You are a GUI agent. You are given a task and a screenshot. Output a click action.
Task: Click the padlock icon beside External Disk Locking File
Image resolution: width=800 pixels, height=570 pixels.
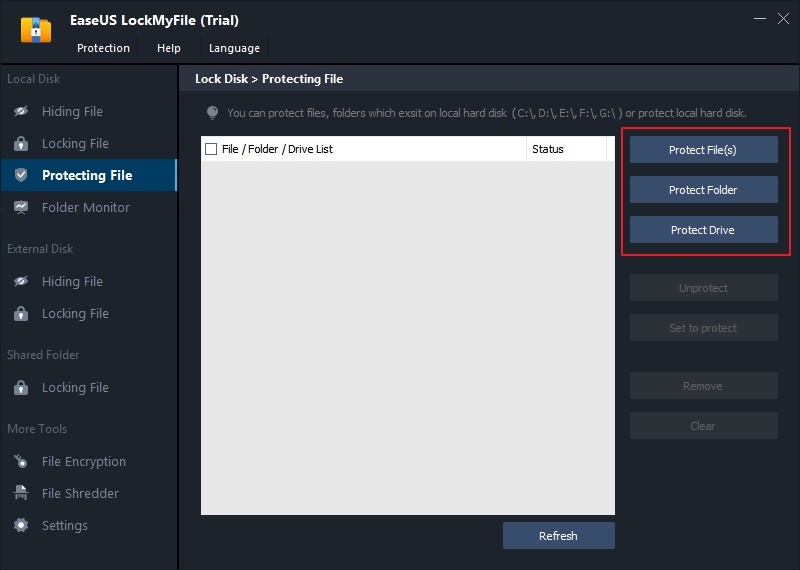(x=21, y=313)
